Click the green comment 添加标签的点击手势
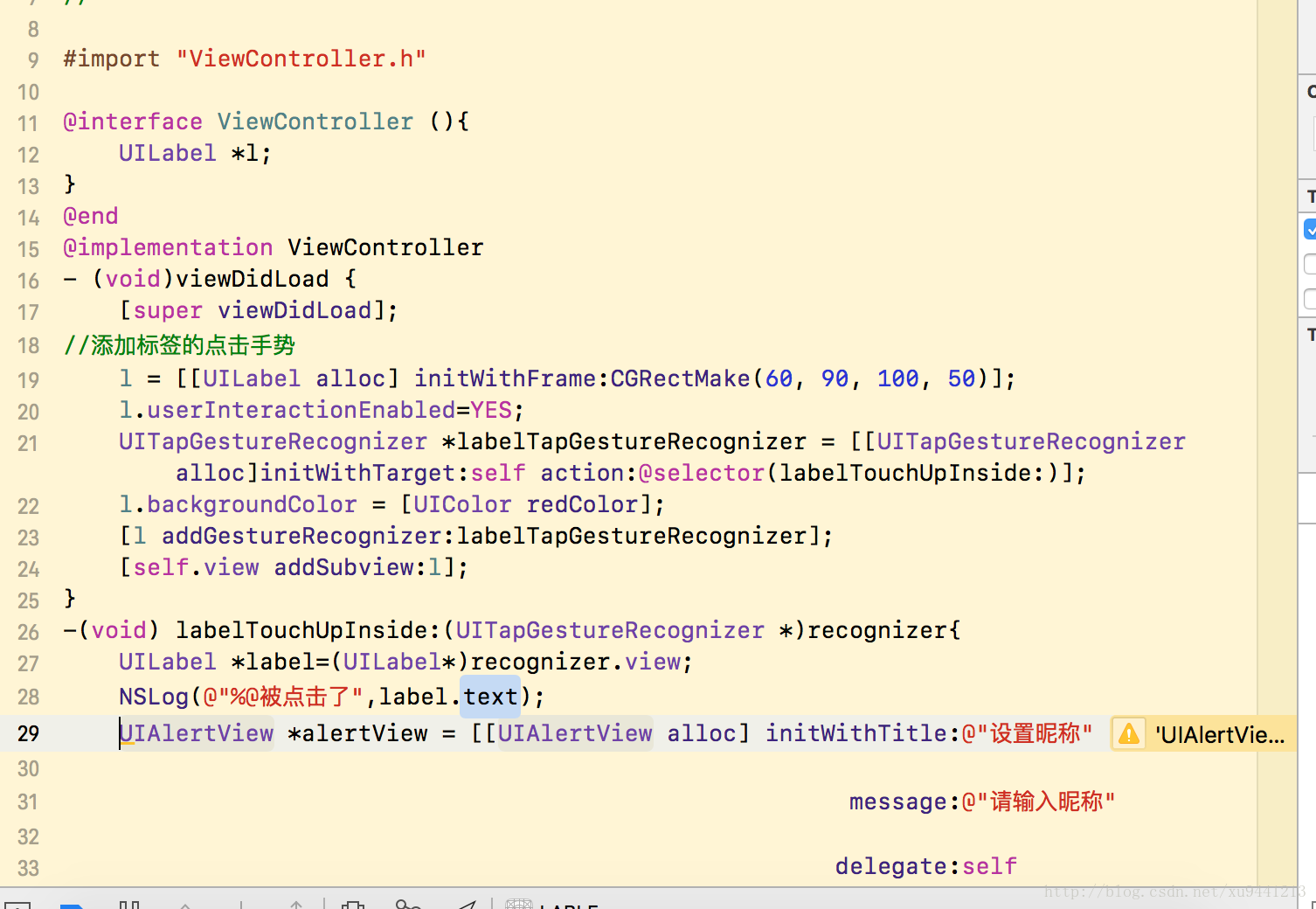The width and height of the screenshot is (1316, 909). [x=180, y=345]
